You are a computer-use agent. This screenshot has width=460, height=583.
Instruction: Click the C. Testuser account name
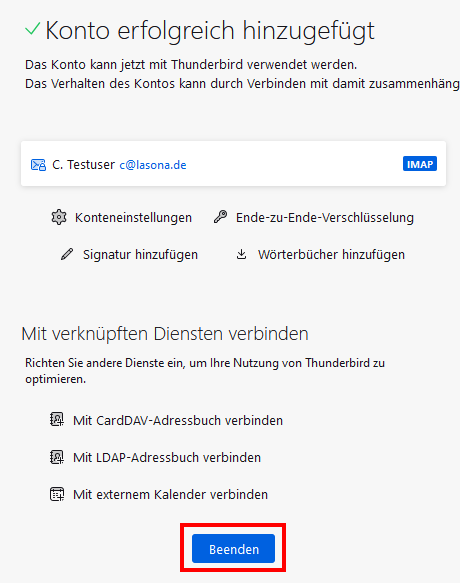tap(83, 165)
